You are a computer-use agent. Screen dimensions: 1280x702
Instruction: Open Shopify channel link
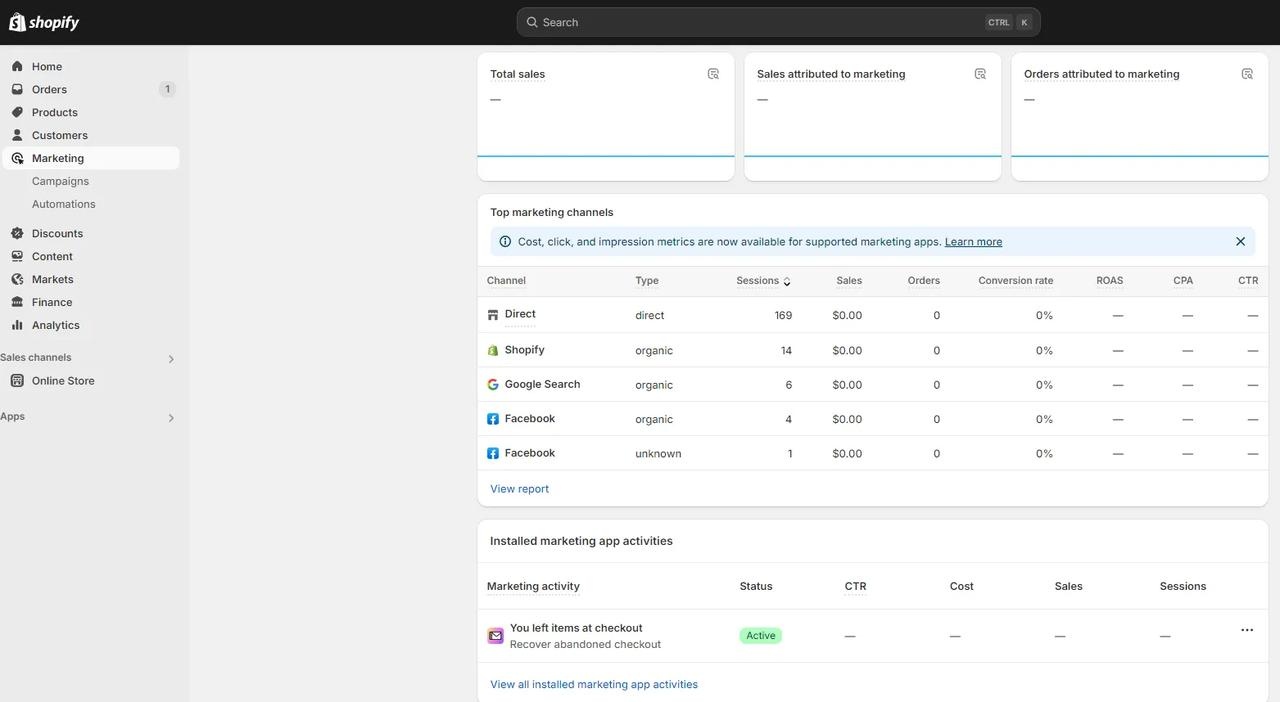coord(524,350)
